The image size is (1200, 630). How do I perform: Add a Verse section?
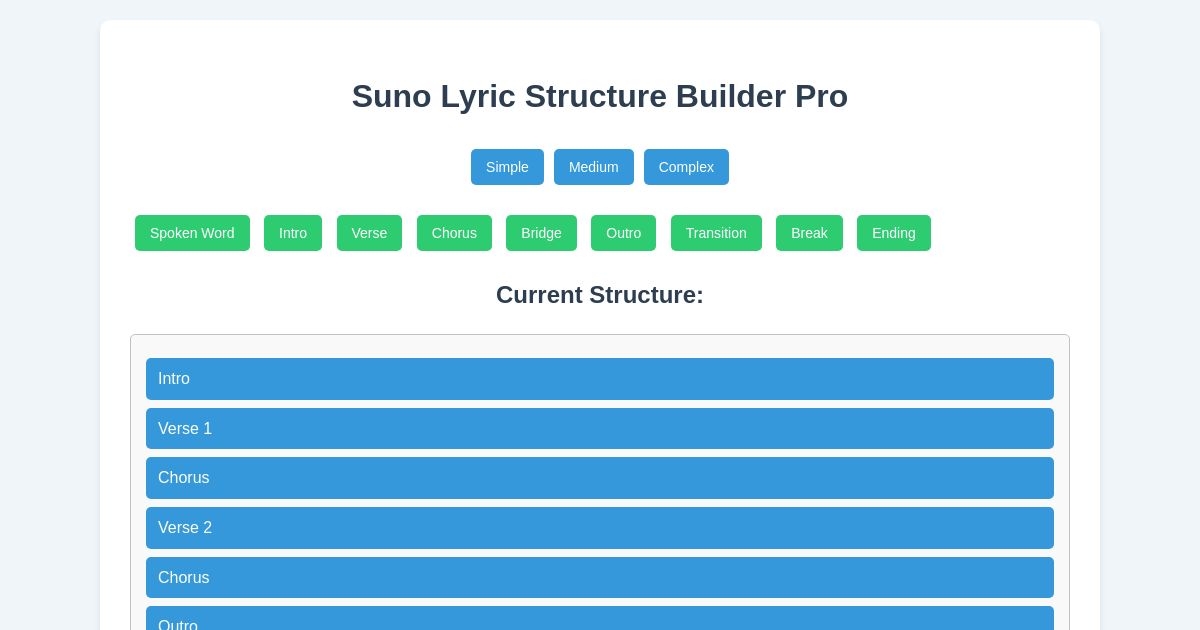pos(369,233)
